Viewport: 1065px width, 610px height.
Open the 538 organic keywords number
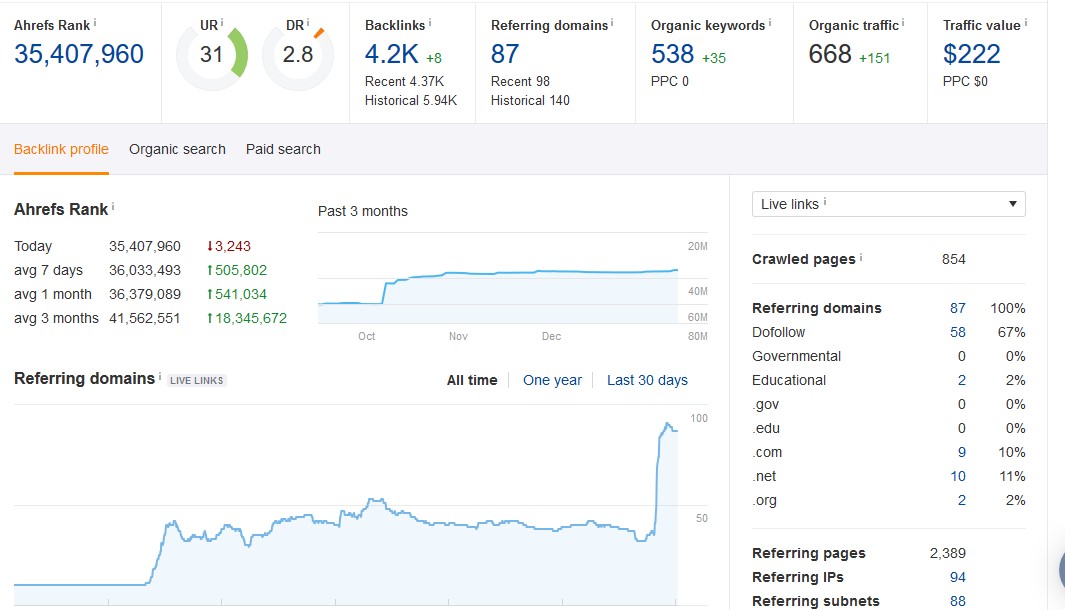(672, 54)
